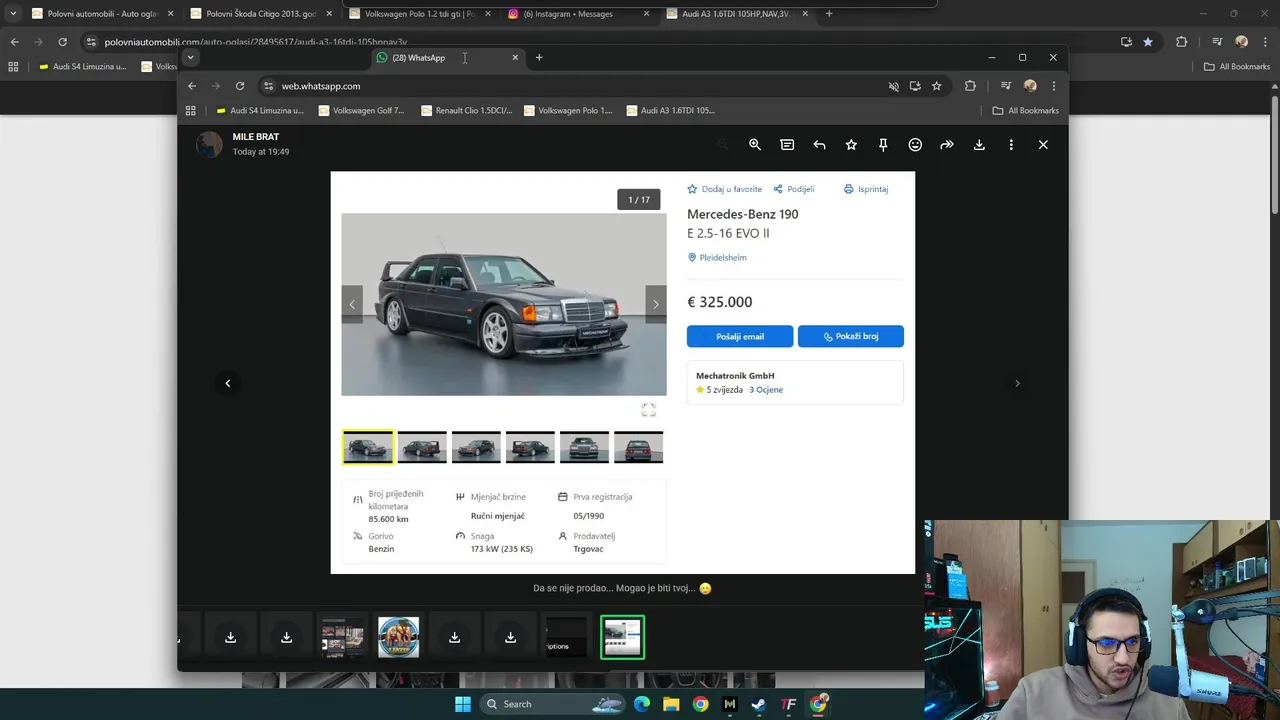The image size is (1280, 720).
Task: Open Steam from taskbar
Action: coord(759,704)
